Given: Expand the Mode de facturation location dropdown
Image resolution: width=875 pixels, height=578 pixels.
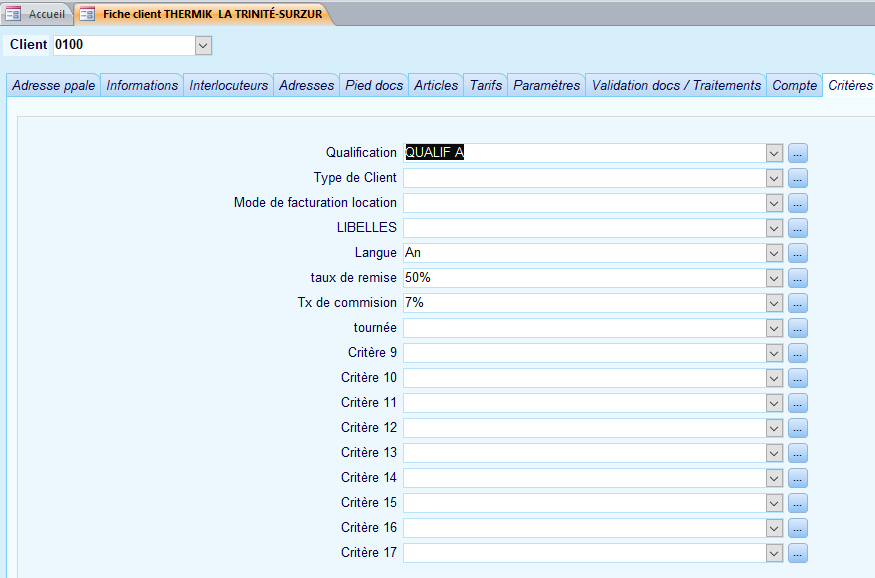Looking at the screenshot, I should (x=773, y=203).
